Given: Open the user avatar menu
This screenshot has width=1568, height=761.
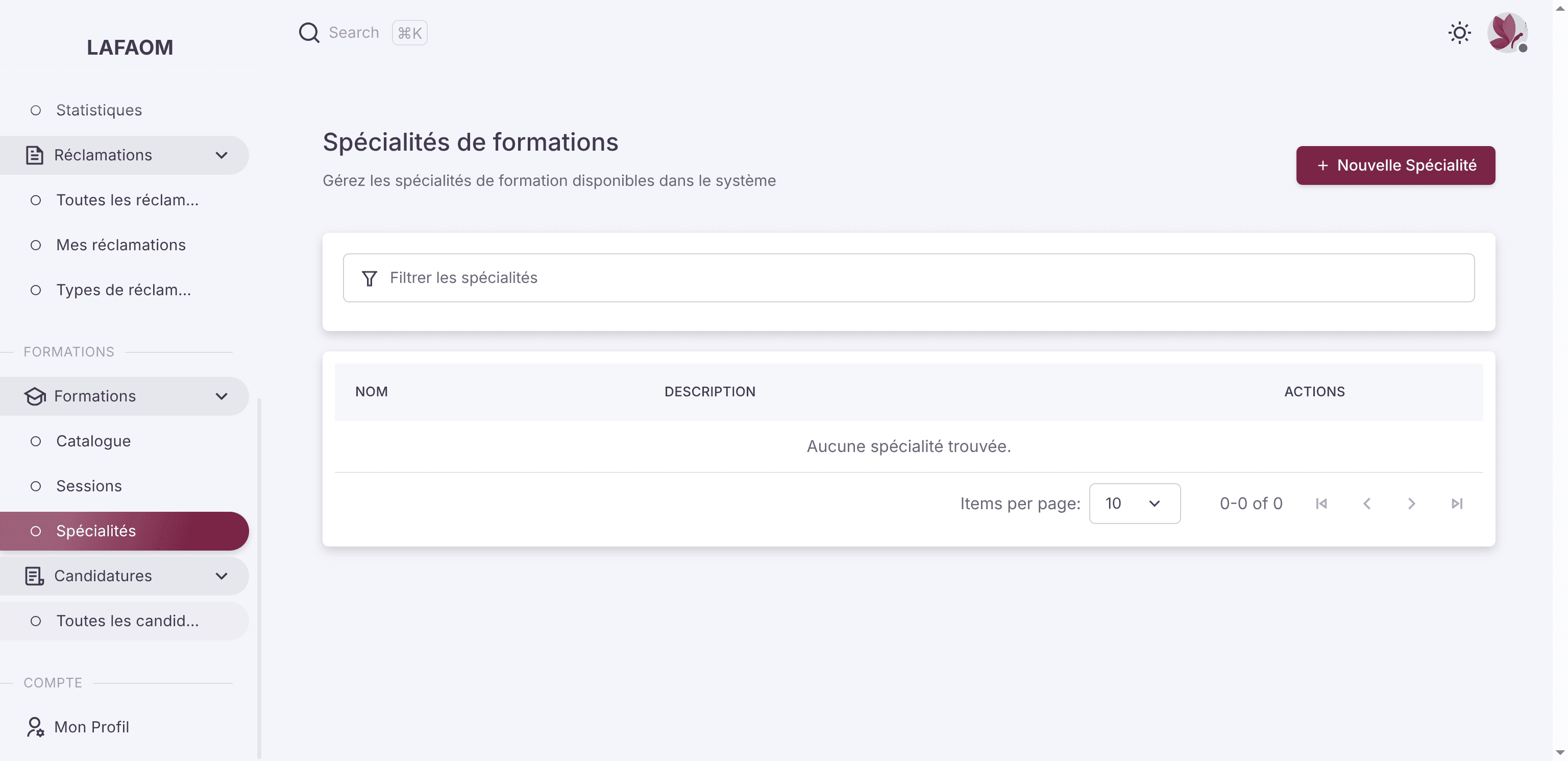Looking at the screenshot, I should pos(1507,33).
